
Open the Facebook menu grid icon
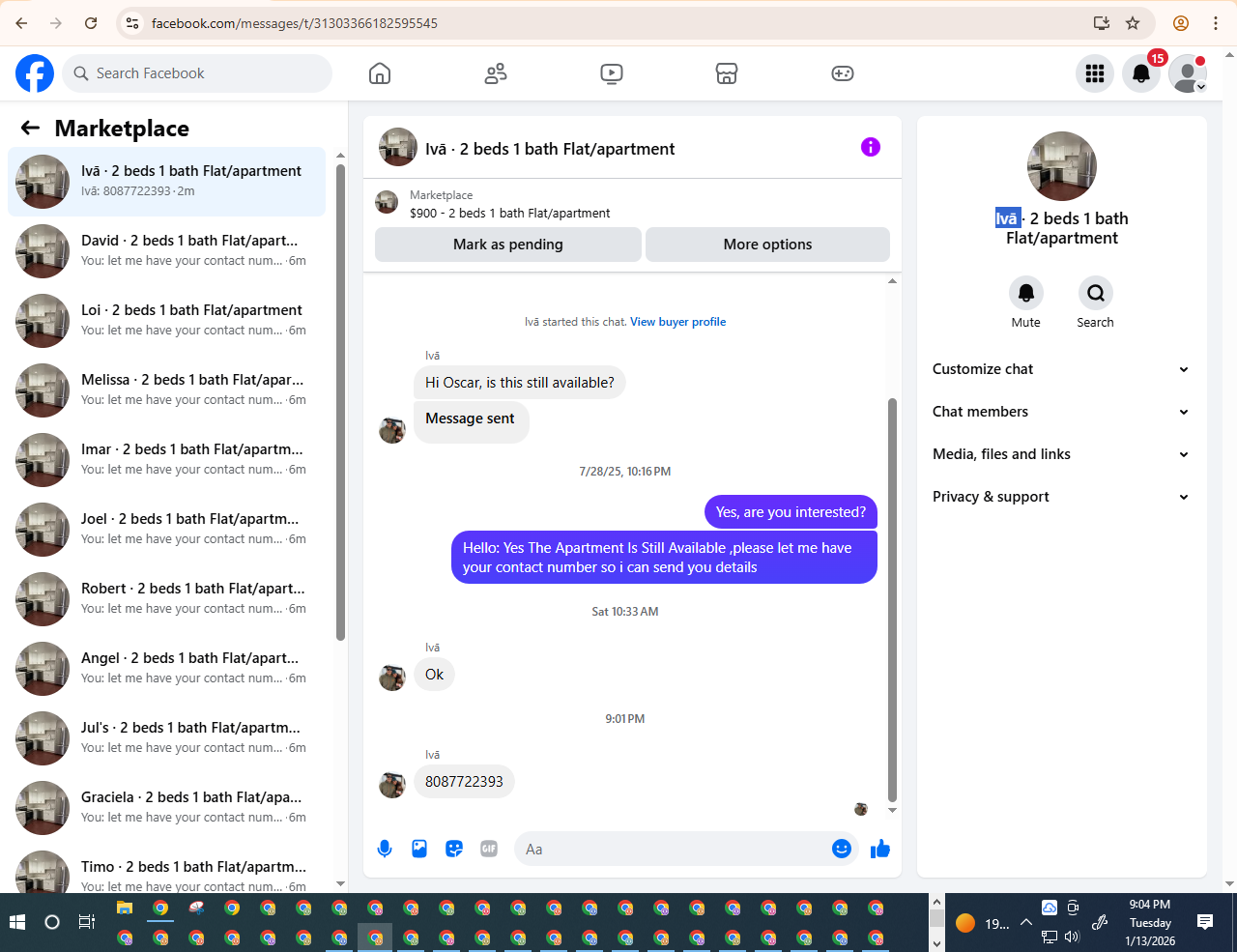(1095, 73)
